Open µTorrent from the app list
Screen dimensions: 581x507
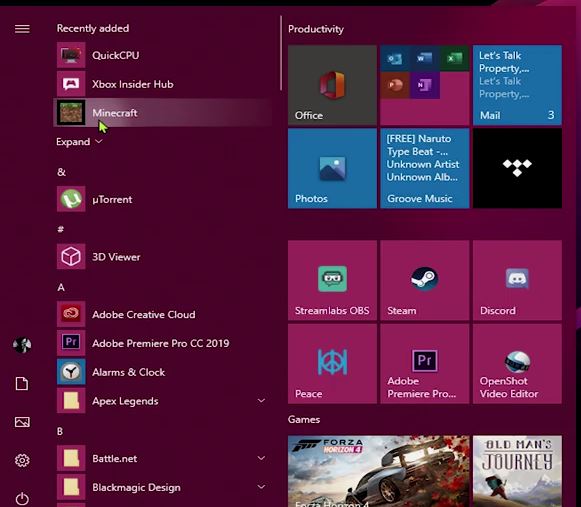163,199
